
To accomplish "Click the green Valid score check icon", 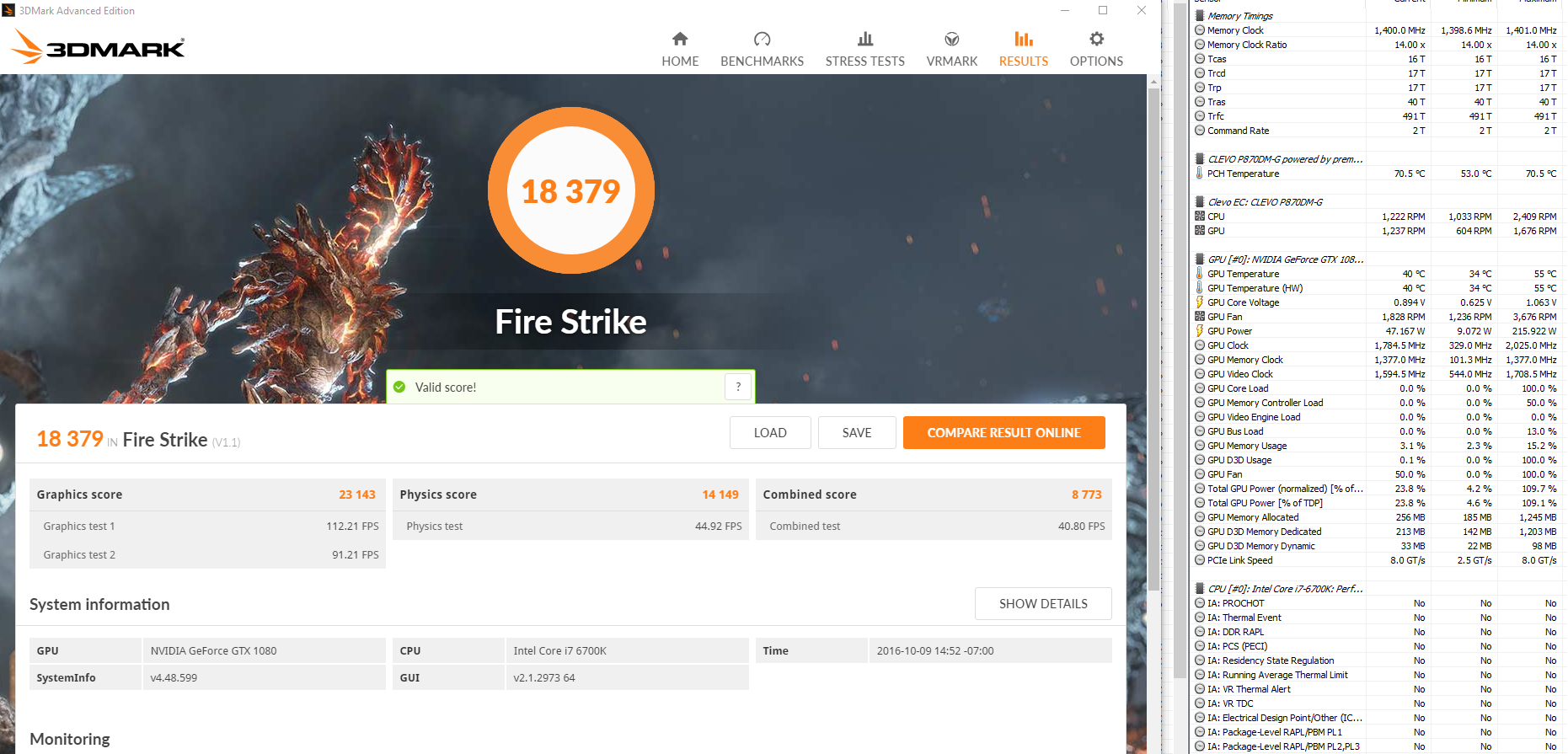I will 399,388.
